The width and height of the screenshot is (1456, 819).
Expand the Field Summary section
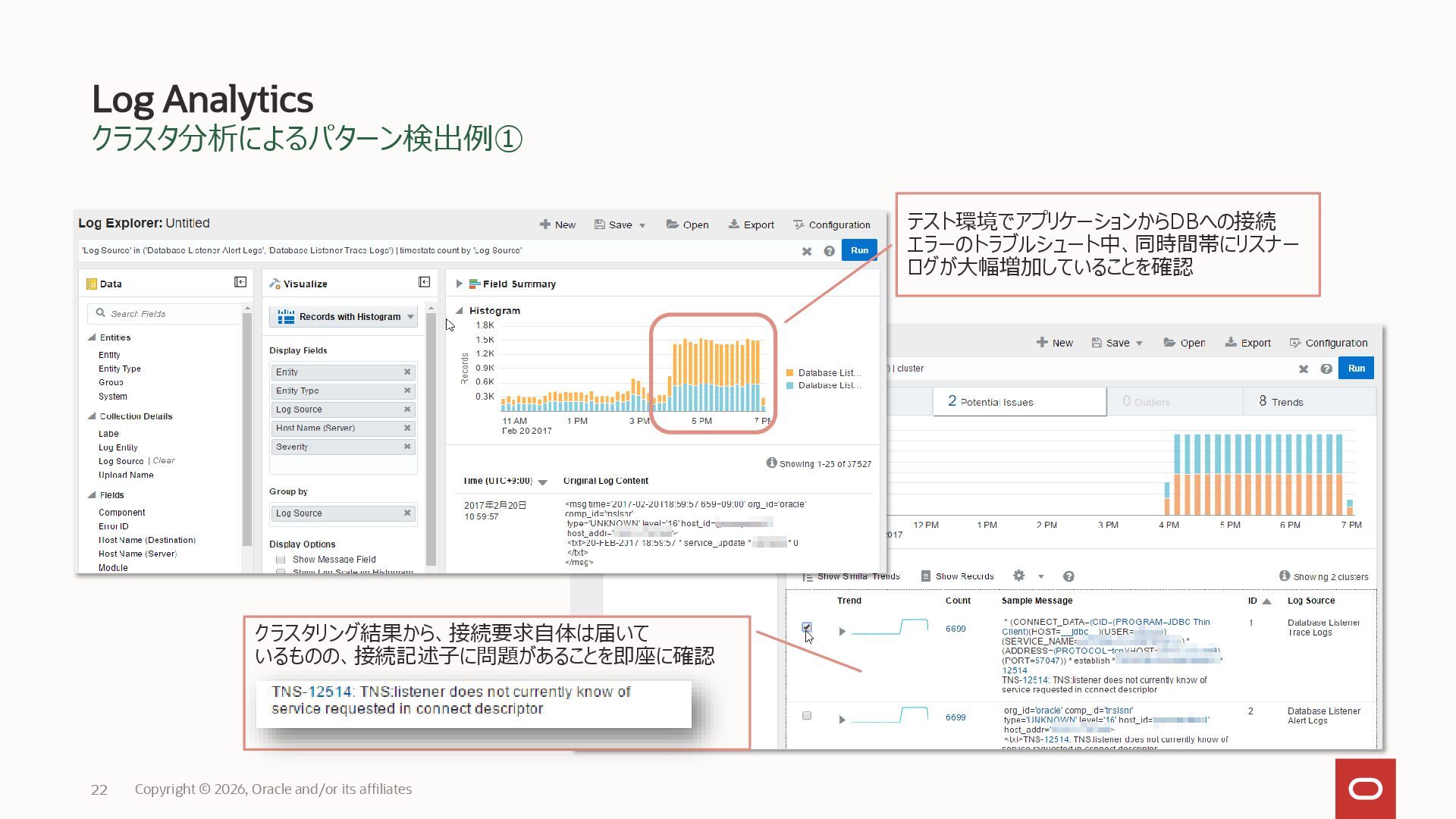click(x=459, y=284)
